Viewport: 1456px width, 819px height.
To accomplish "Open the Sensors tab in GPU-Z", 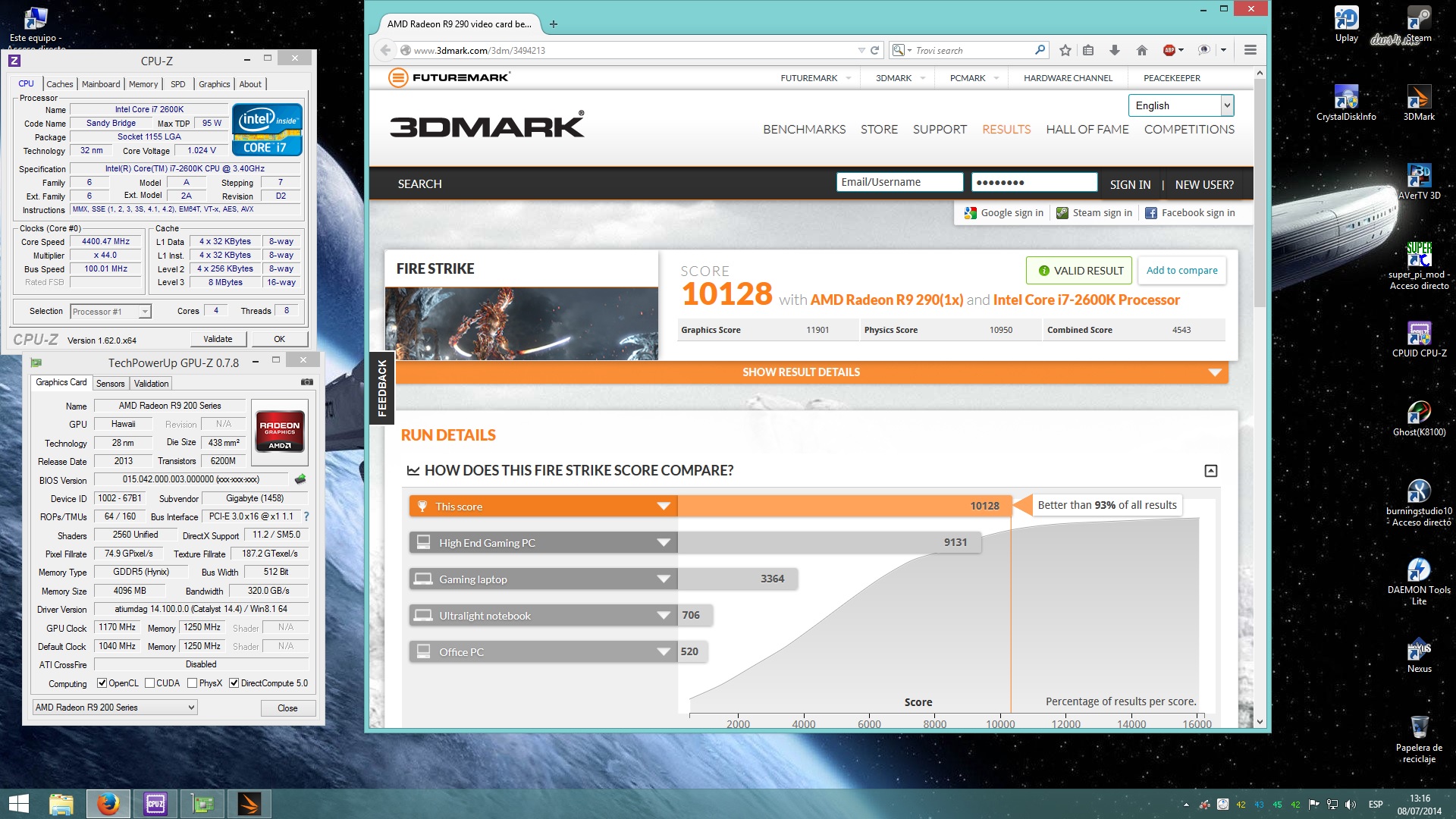I will [110, 384].
